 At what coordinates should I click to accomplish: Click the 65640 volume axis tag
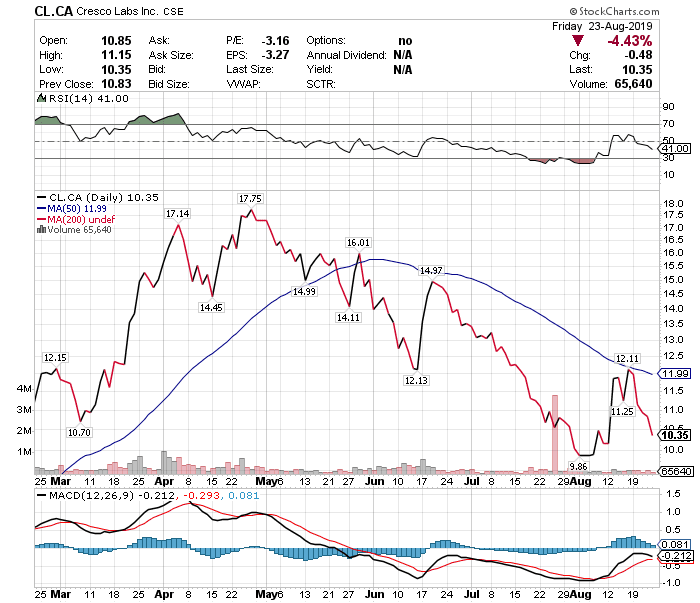pos(677,471)
